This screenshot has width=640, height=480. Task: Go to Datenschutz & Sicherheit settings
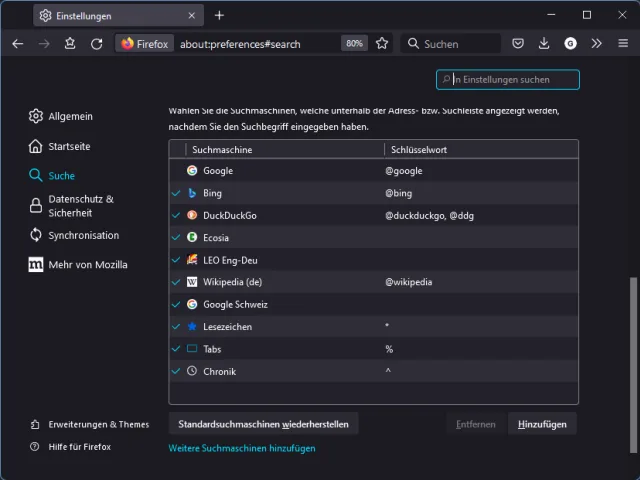pos(80,205)
